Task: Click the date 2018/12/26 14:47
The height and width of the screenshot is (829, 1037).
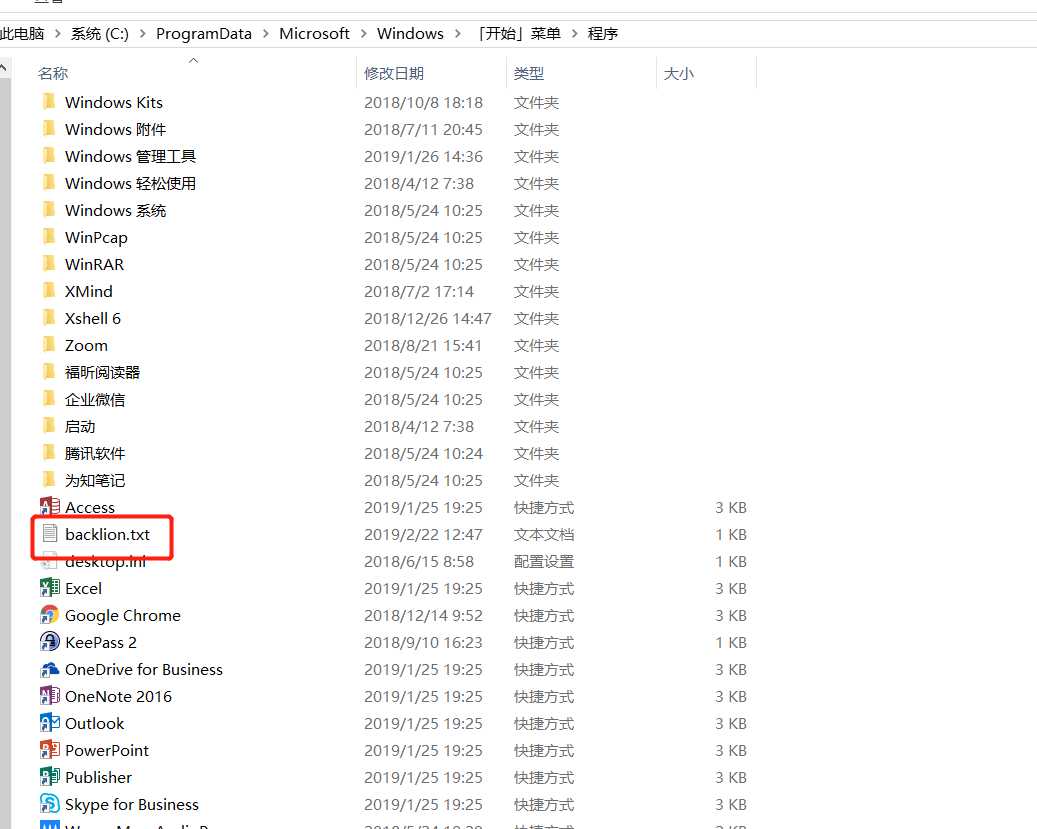Action: (x=427, y=318)
